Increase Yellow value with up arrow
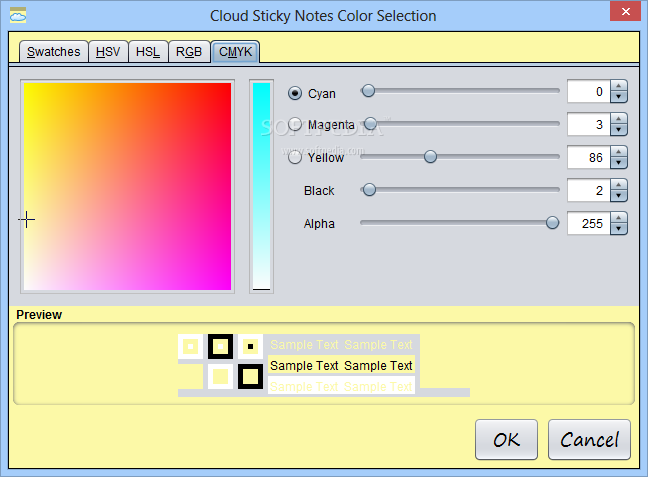This screenshot has width=648, height=477. coord(619,152)
